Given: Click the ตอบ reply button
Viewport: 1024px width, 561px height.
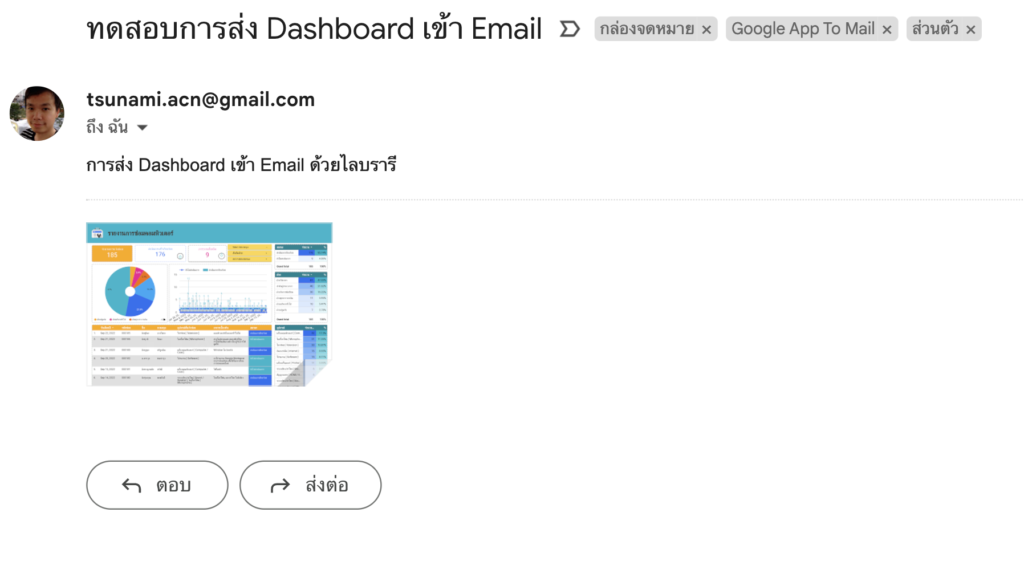Looking at the screenshot, I should click(x=157, y=485).
